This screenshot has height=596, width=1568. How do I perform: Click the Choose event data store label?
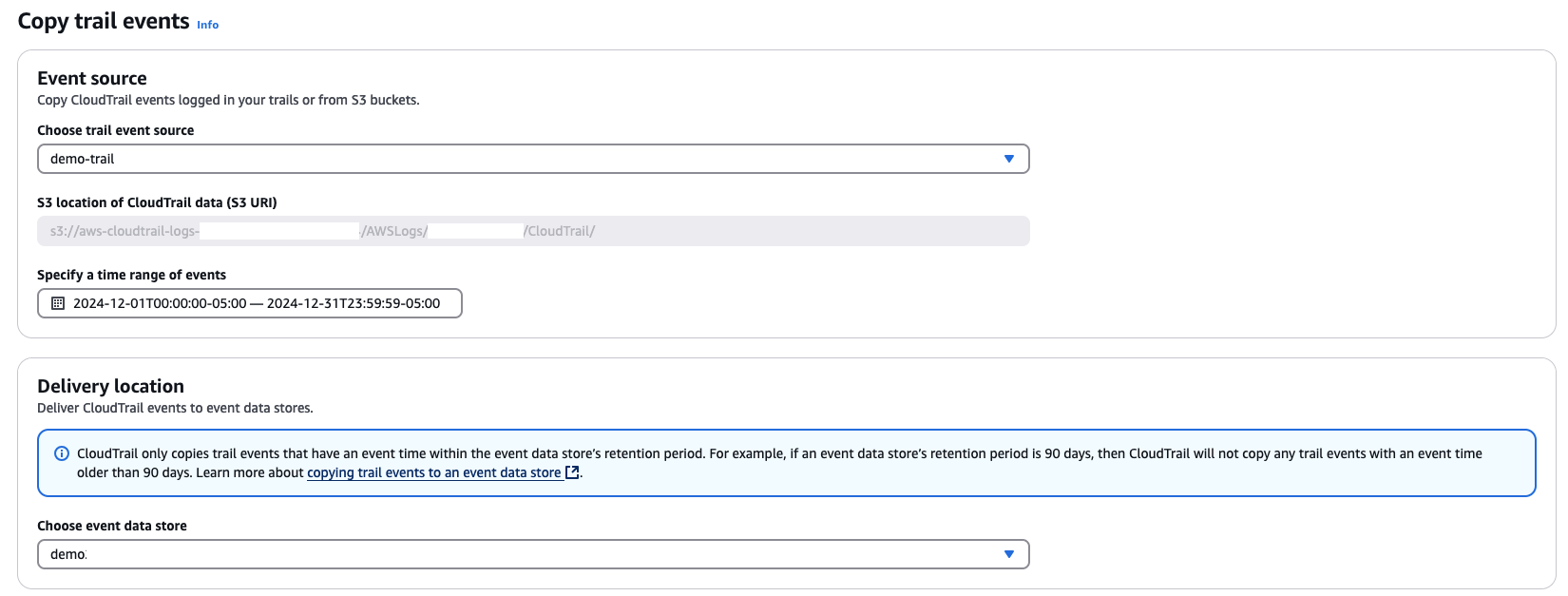(x=112, y=526)
